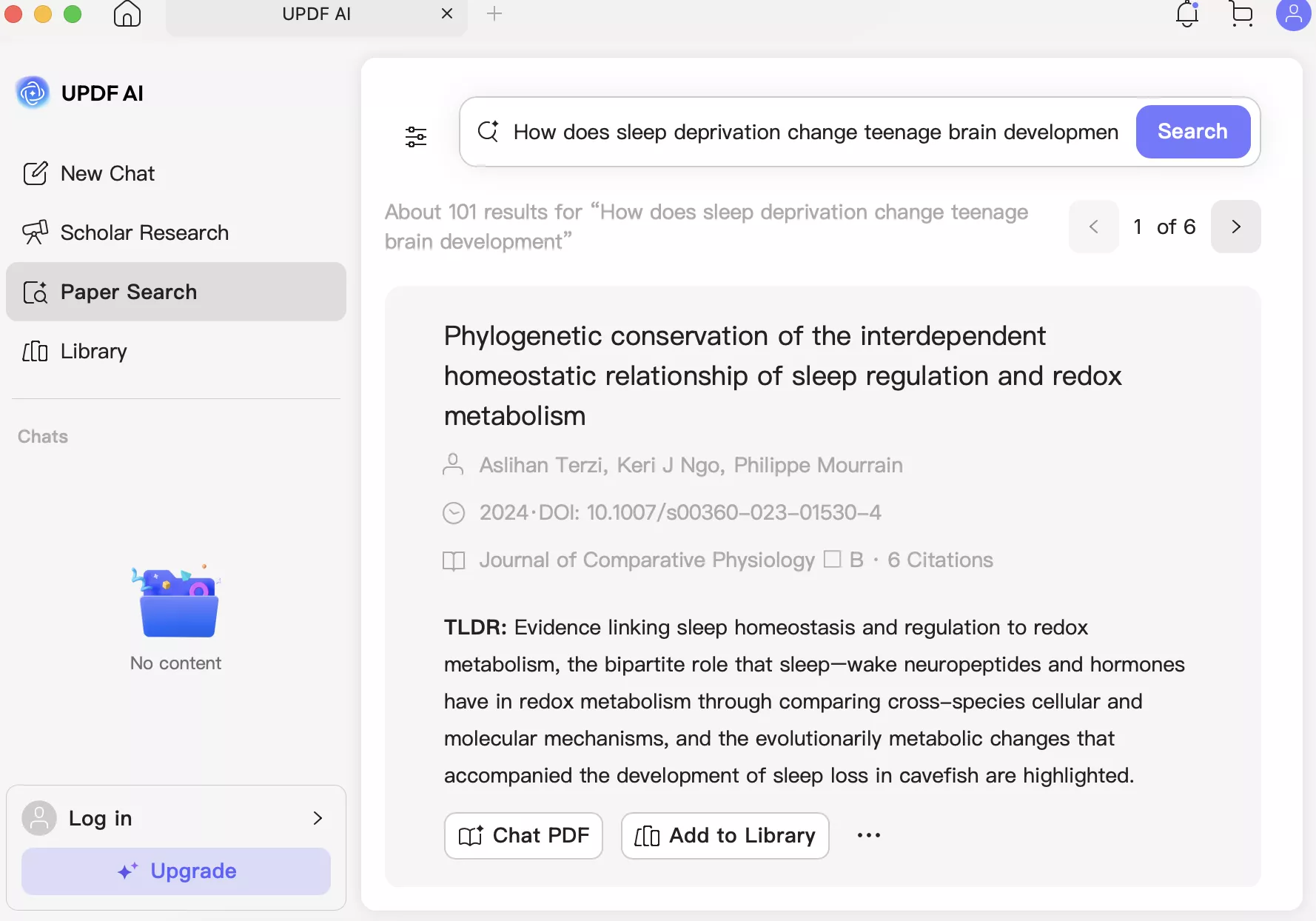The height and width of the screenshot is (921, 1316).
Task: Click the Upgrade button
Action: click(176, 871)
